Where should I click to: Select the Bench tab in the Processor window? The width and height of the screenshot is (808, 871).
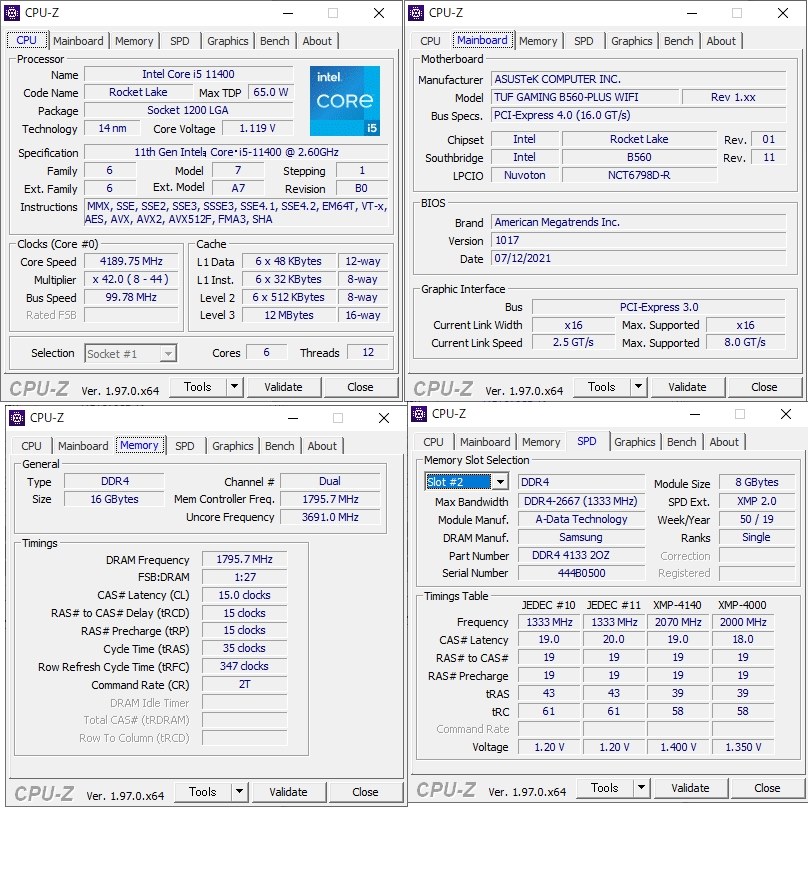click(x=274, y=41)
